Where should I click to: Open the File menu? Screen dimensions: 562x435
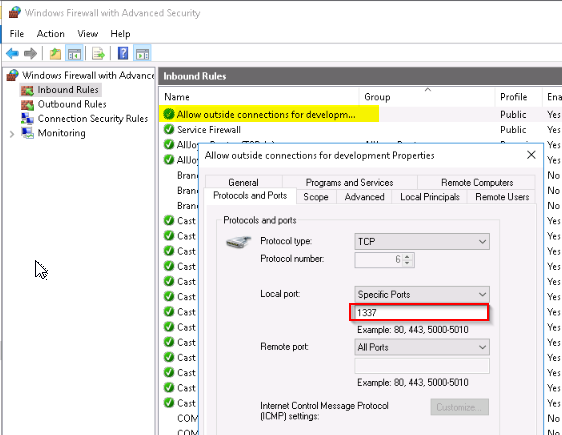pyautogui.click(x=17, y=34)
